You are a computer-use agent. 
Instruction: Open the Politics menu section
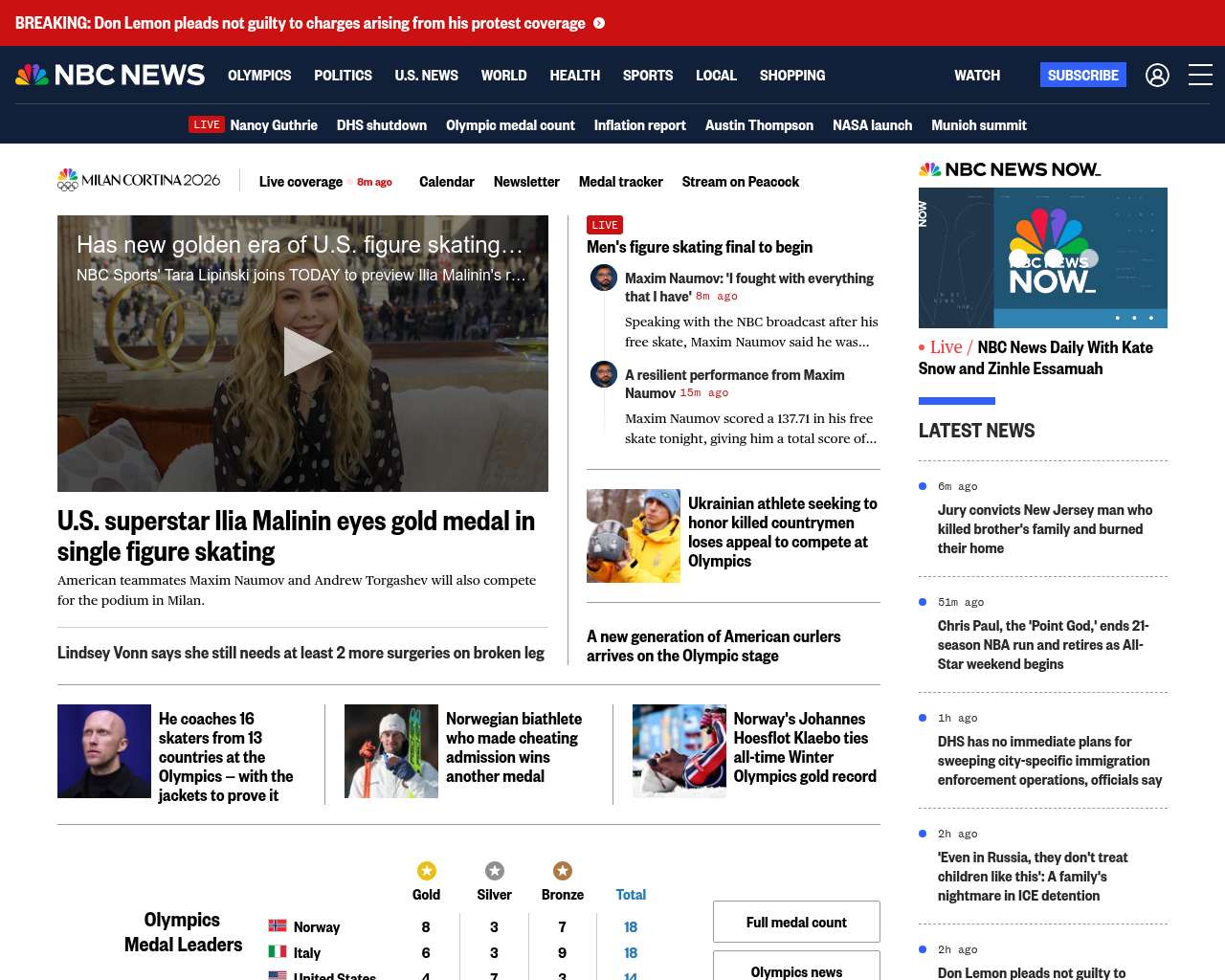(x=343, y=75)
